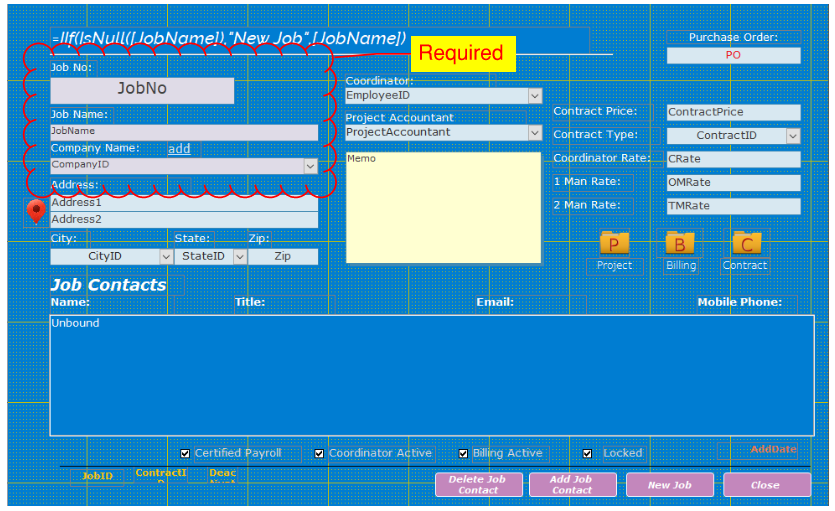Click the Job Contacts heading label
835x511 pixels.
coord(109,285)
